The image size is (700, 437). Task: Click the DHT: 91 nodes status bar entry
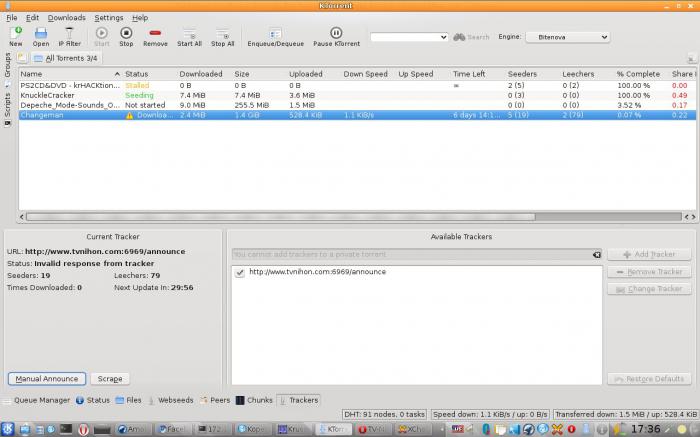click(x=384, y=415)
